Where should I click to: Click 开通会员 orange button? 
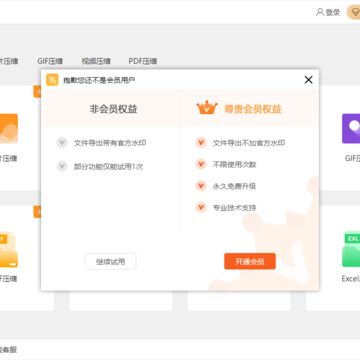250,261
